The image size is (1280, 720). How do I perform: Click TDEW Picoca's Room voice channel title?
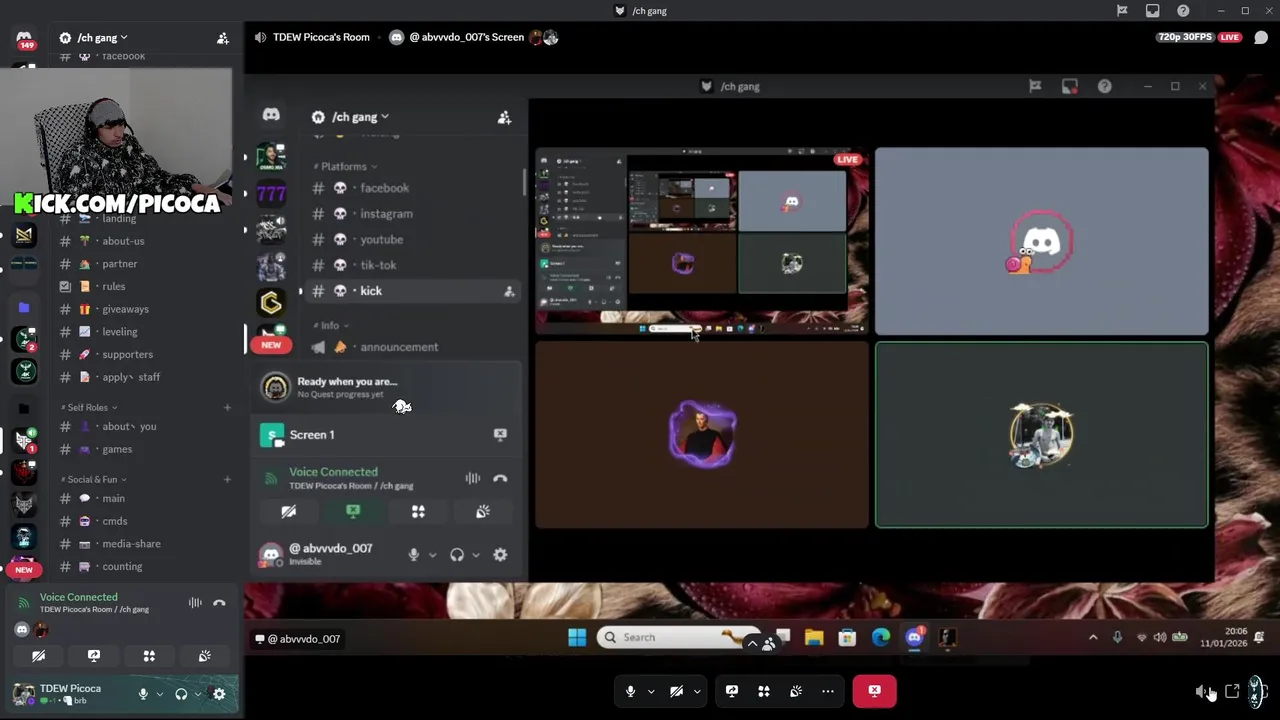(x=321, y=37)
